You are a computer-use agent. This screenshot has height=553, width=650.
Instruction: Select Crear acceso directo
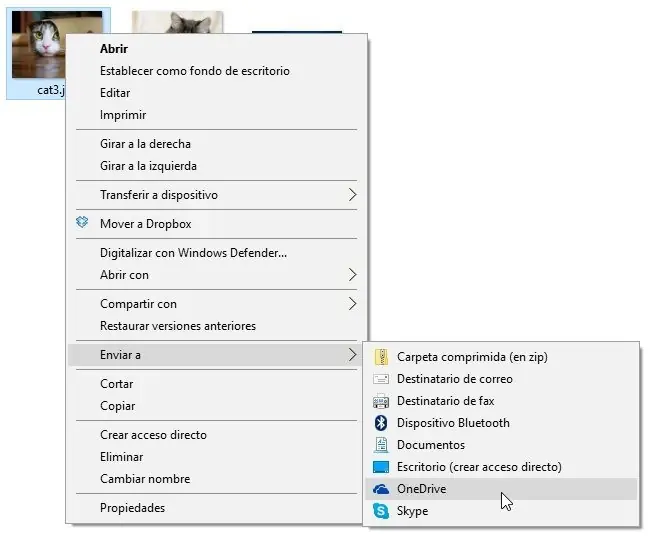click(216, 434)
